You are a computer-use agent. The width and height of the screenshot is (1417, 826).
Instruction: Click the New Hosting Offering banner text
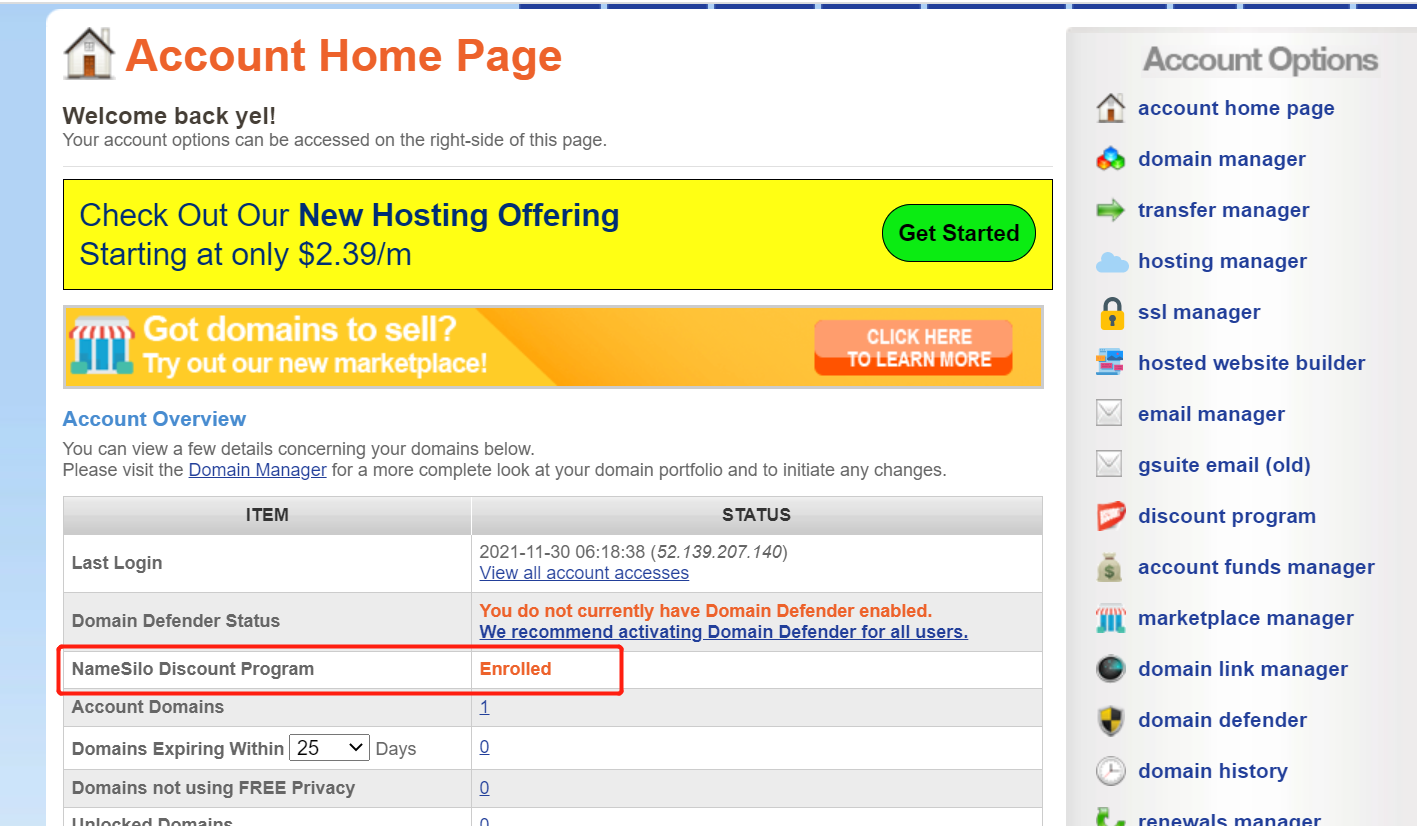459,215
